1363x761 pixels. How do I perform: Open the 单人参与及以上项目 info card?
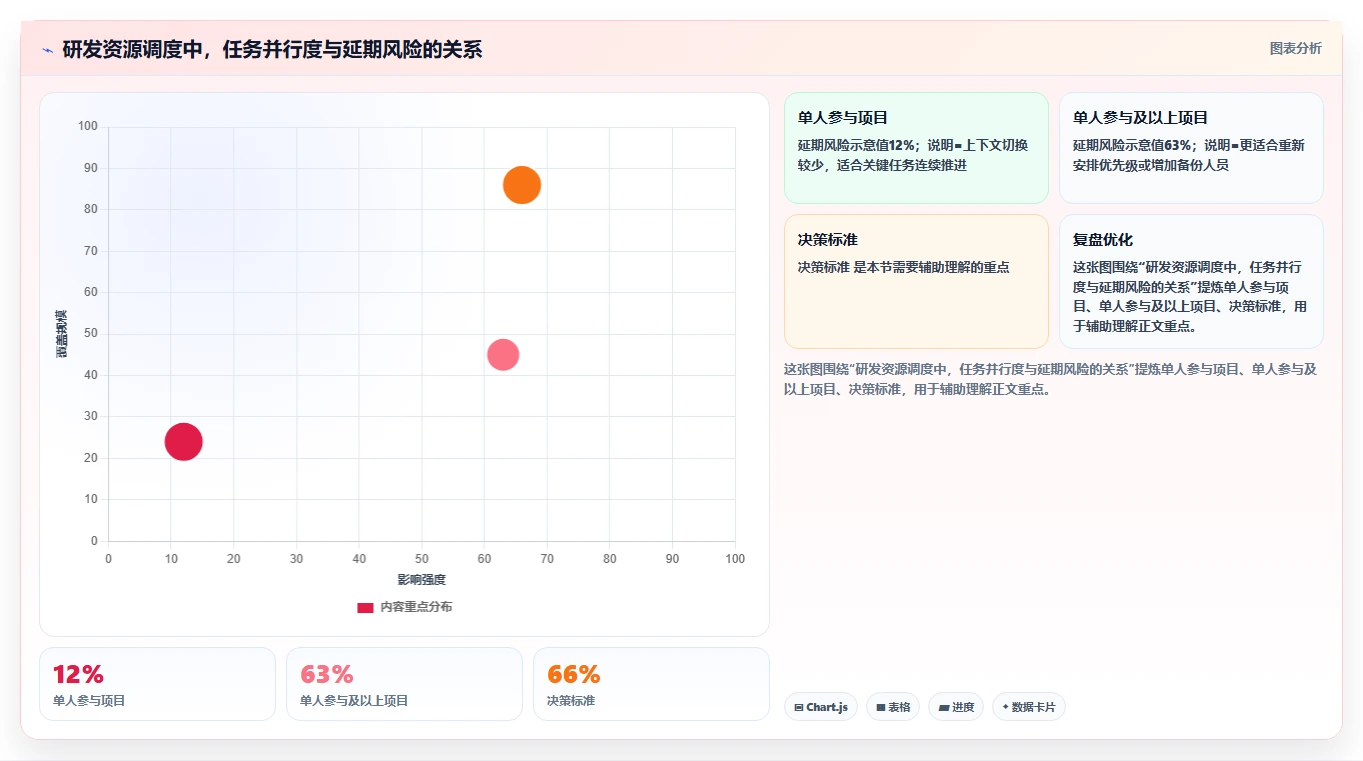1191,148
